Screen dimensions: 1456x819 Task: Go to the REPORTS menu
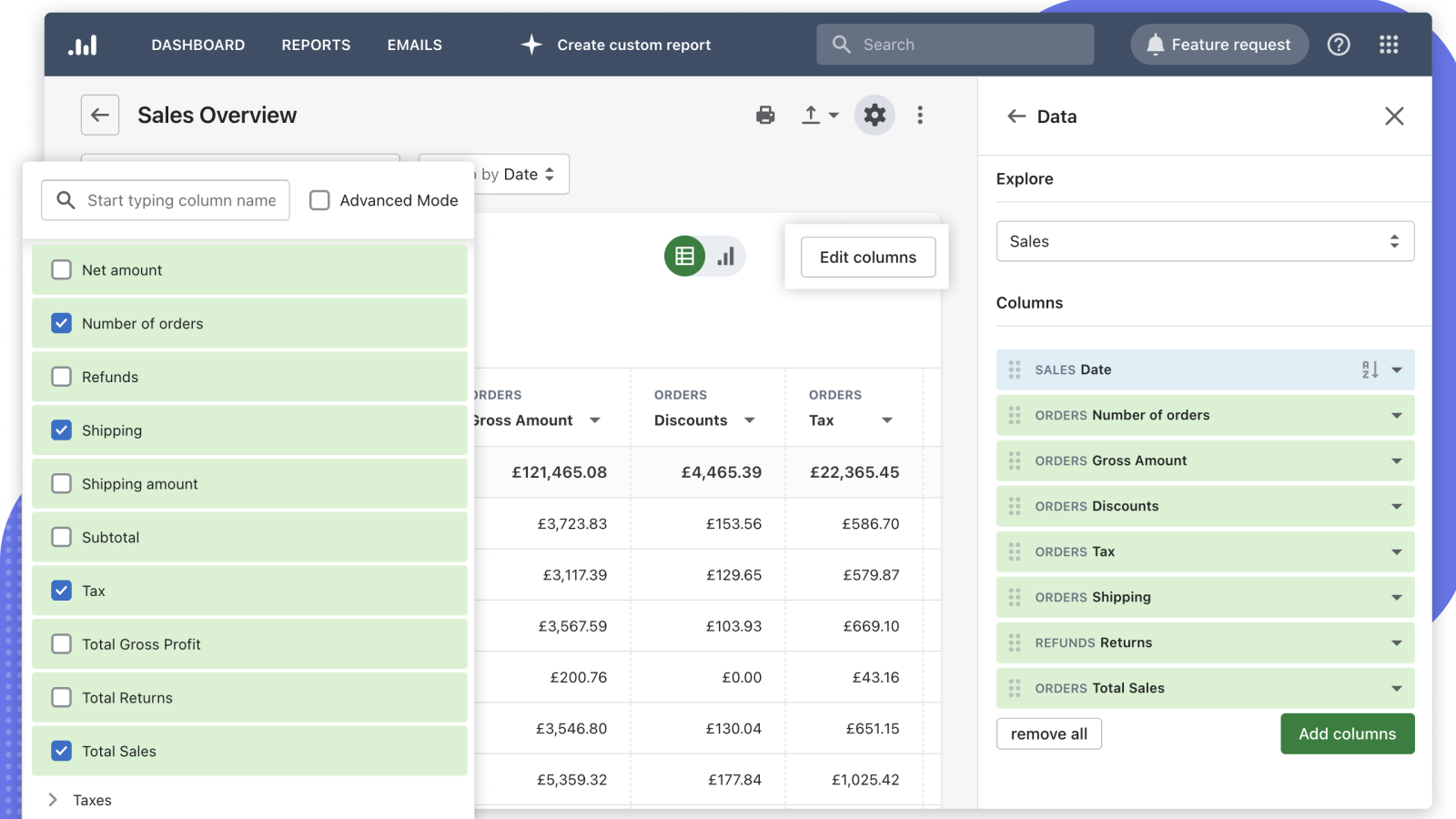point(316,44)
